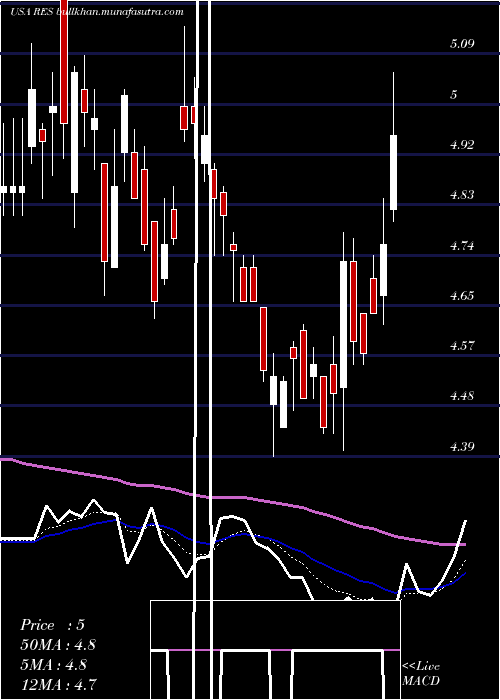Click the 4.39 price axis label

click(462, 446)
